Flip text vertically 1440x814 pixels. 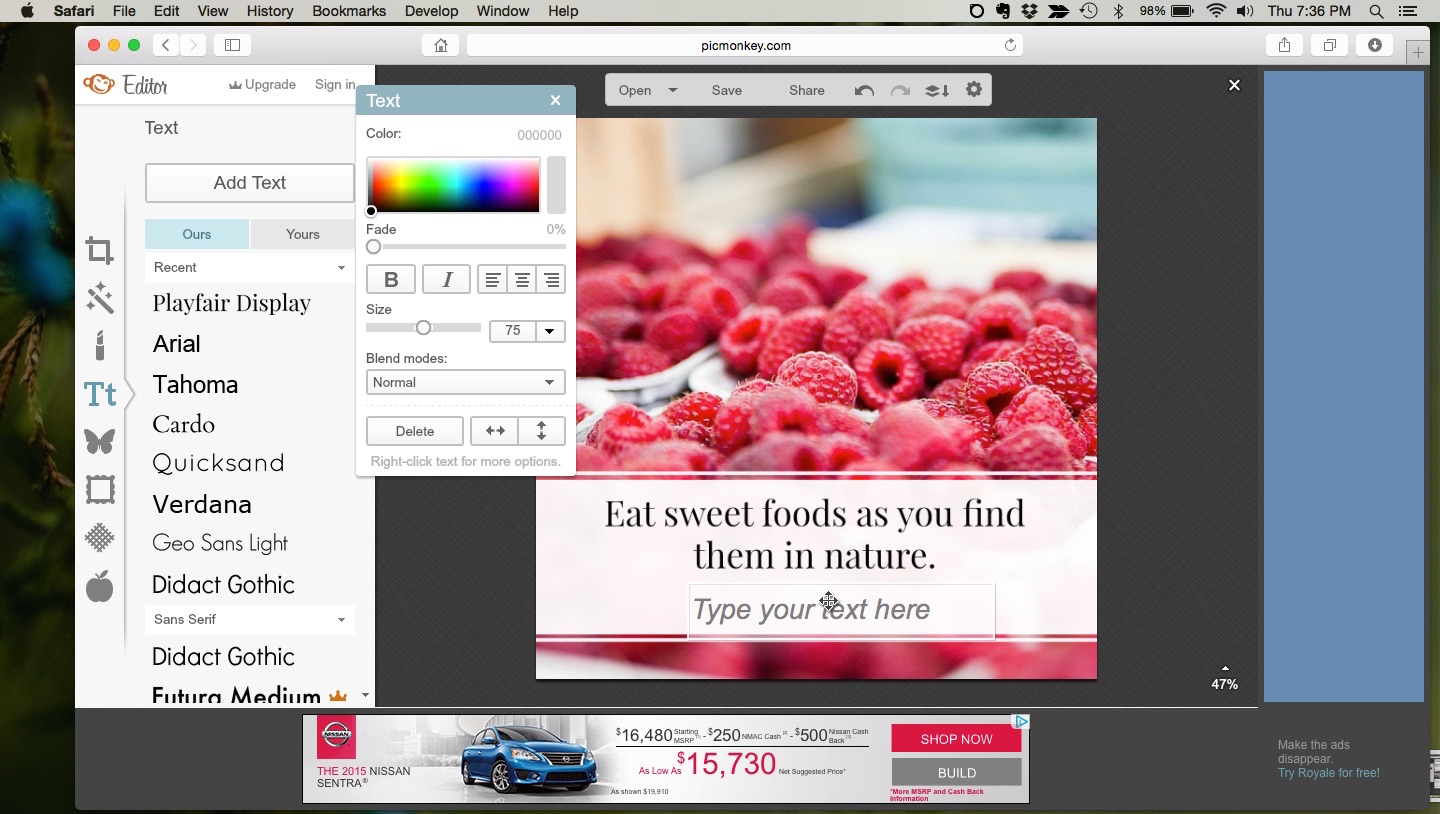pyautogui.click(x=541, y=431)
